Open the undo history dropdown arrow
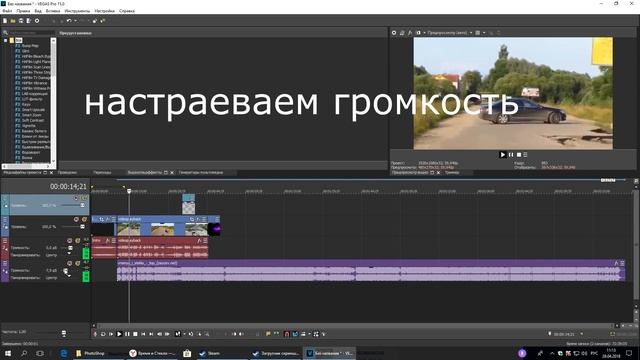 click(x=75, y=20)
